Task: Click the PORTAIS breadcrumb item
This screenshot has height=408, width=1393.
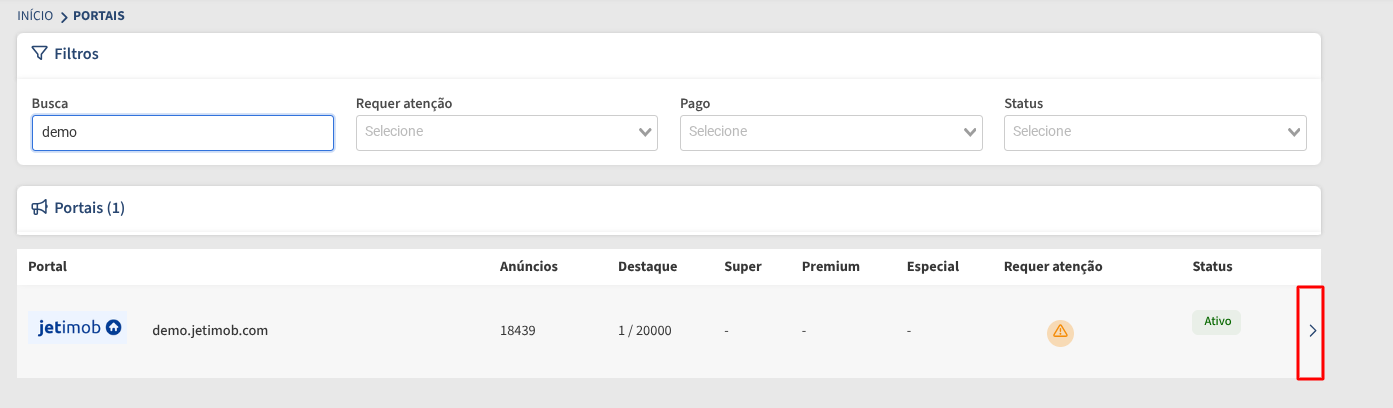Action: point(99,16)
